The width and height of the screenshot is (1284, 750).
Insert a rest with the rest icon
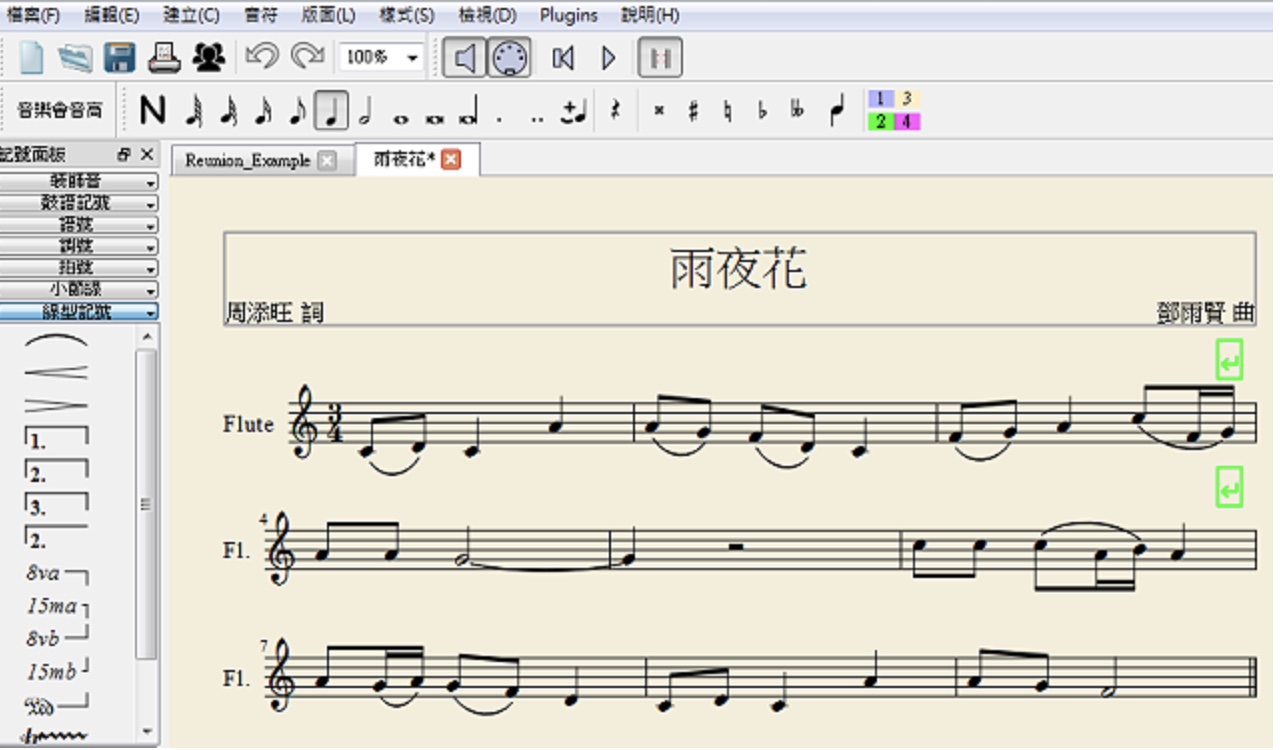615,111
